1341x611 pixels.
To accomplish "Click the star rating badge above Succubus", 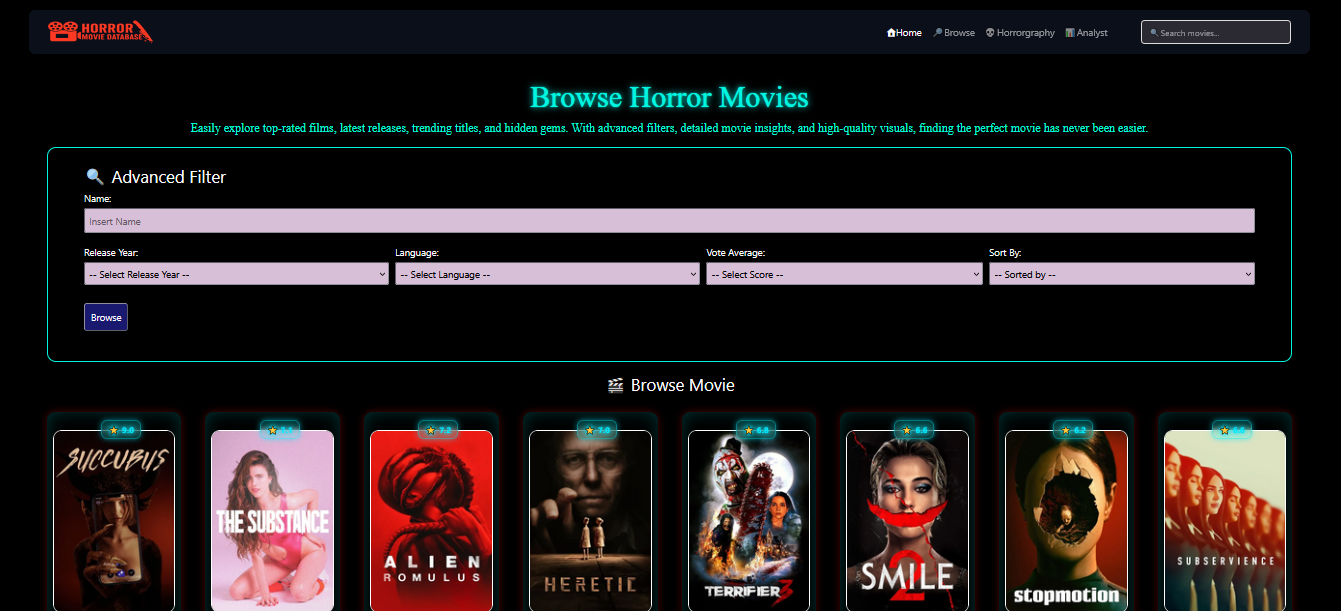I will [x=121, y=430].
